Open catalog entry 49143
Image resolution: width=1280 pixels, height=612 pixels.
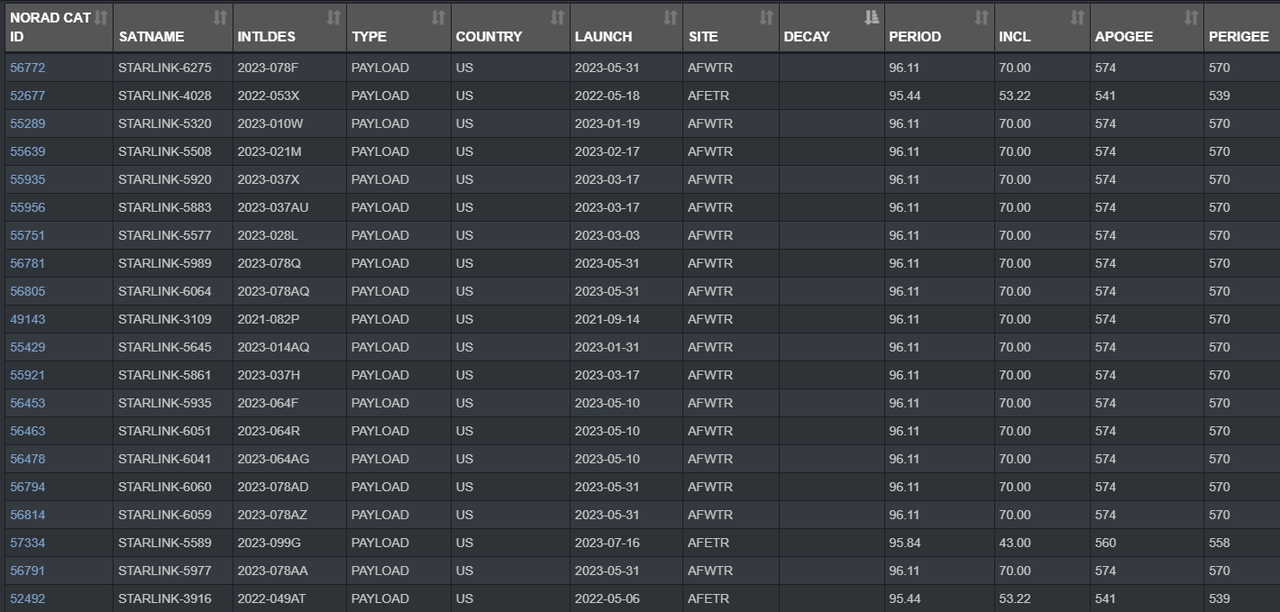27,320
